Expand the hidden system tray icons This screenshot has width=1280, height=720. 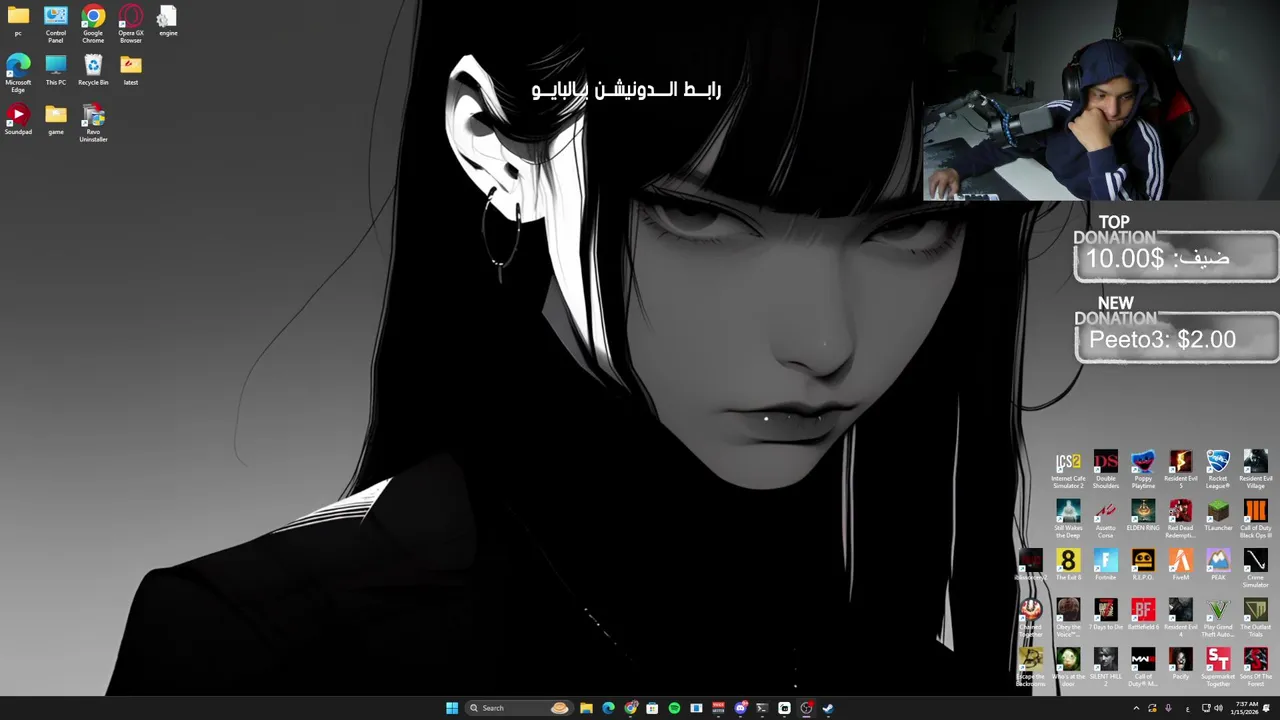1136,708
